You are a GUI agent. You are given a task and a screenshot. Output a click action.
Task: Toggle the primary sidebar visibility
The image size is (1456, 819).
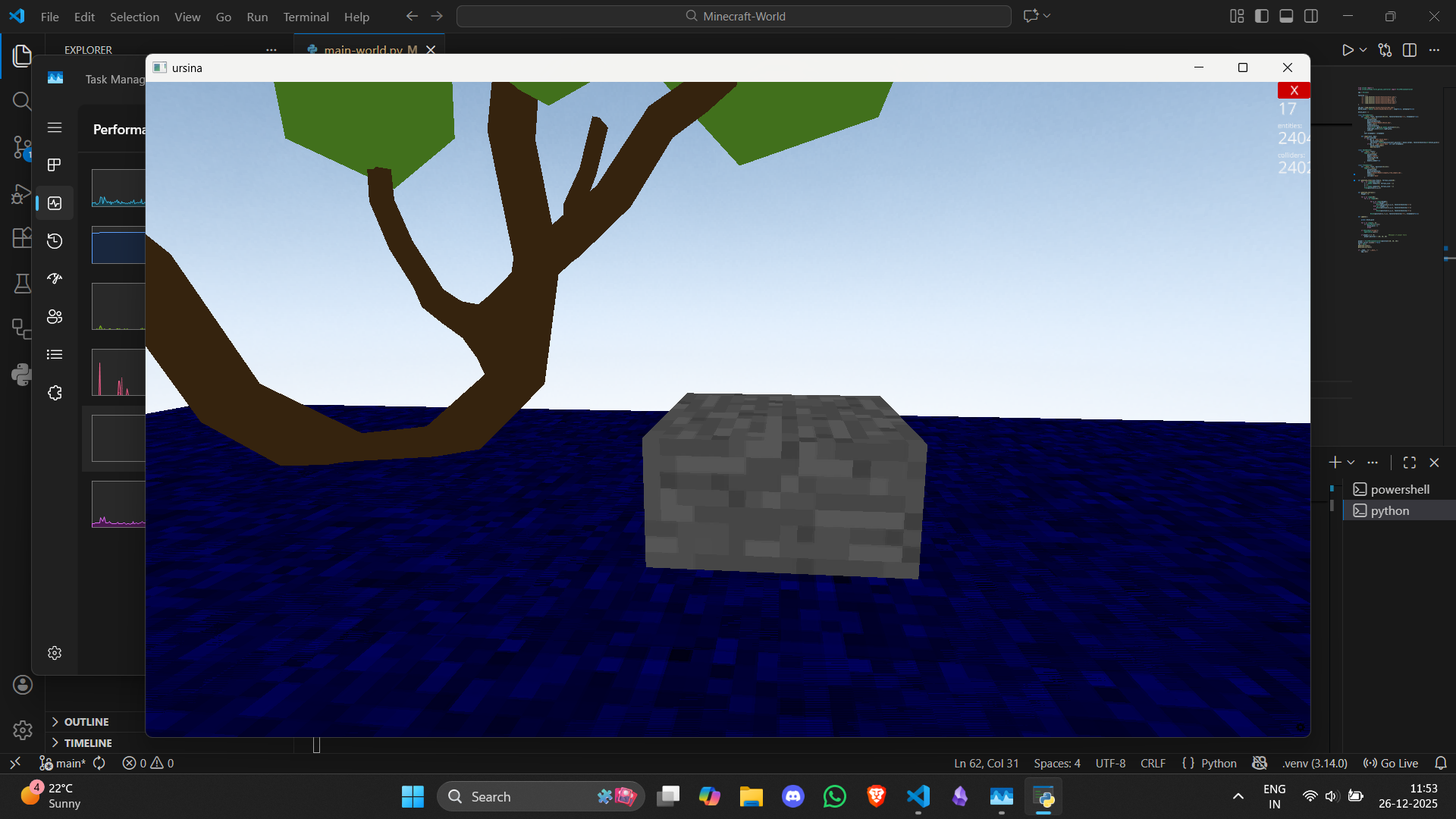coord(1261,16)
